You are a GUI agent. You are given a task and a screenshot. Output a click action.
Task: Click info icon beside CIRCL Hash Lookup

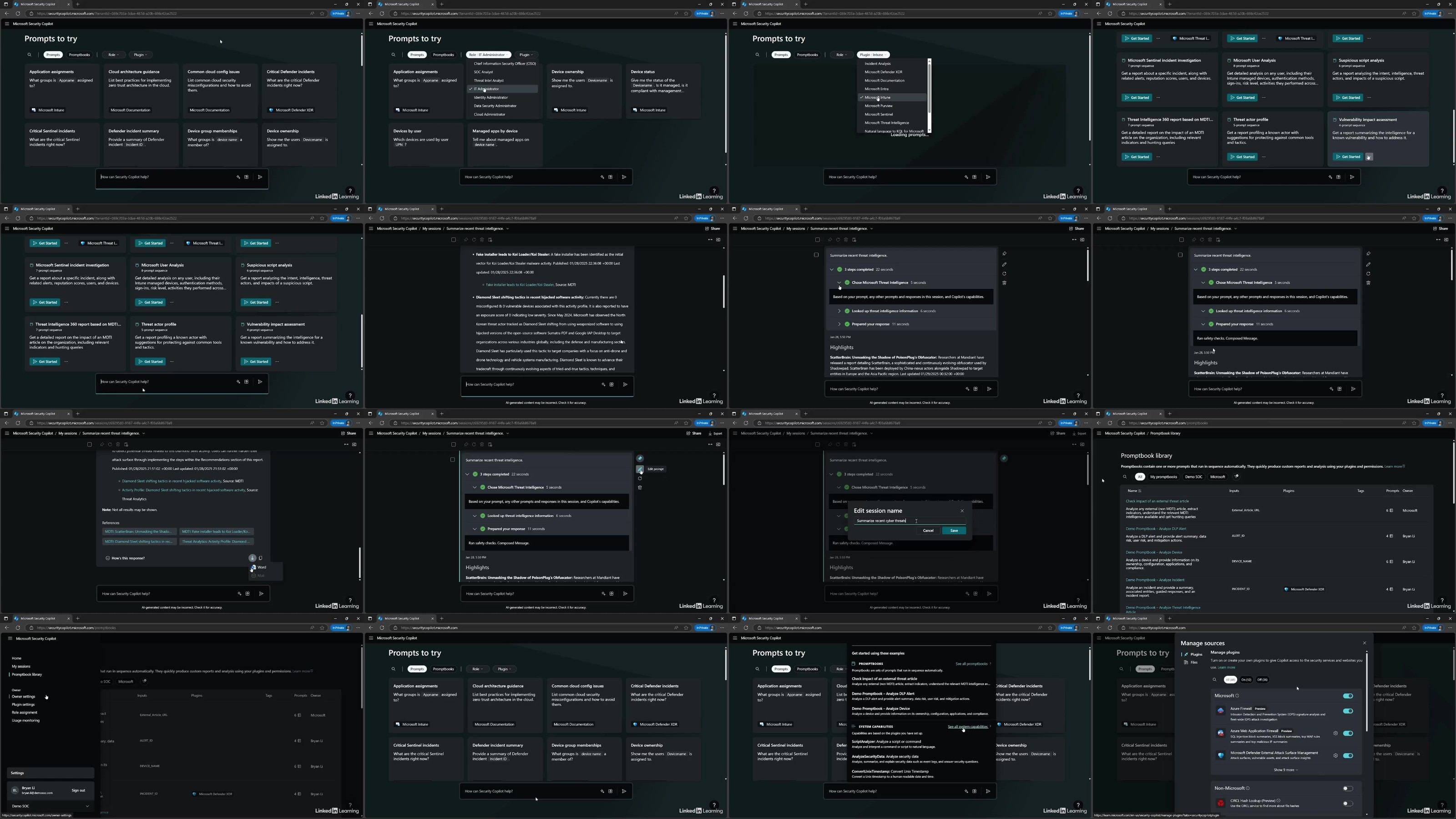coord(1278,800)
